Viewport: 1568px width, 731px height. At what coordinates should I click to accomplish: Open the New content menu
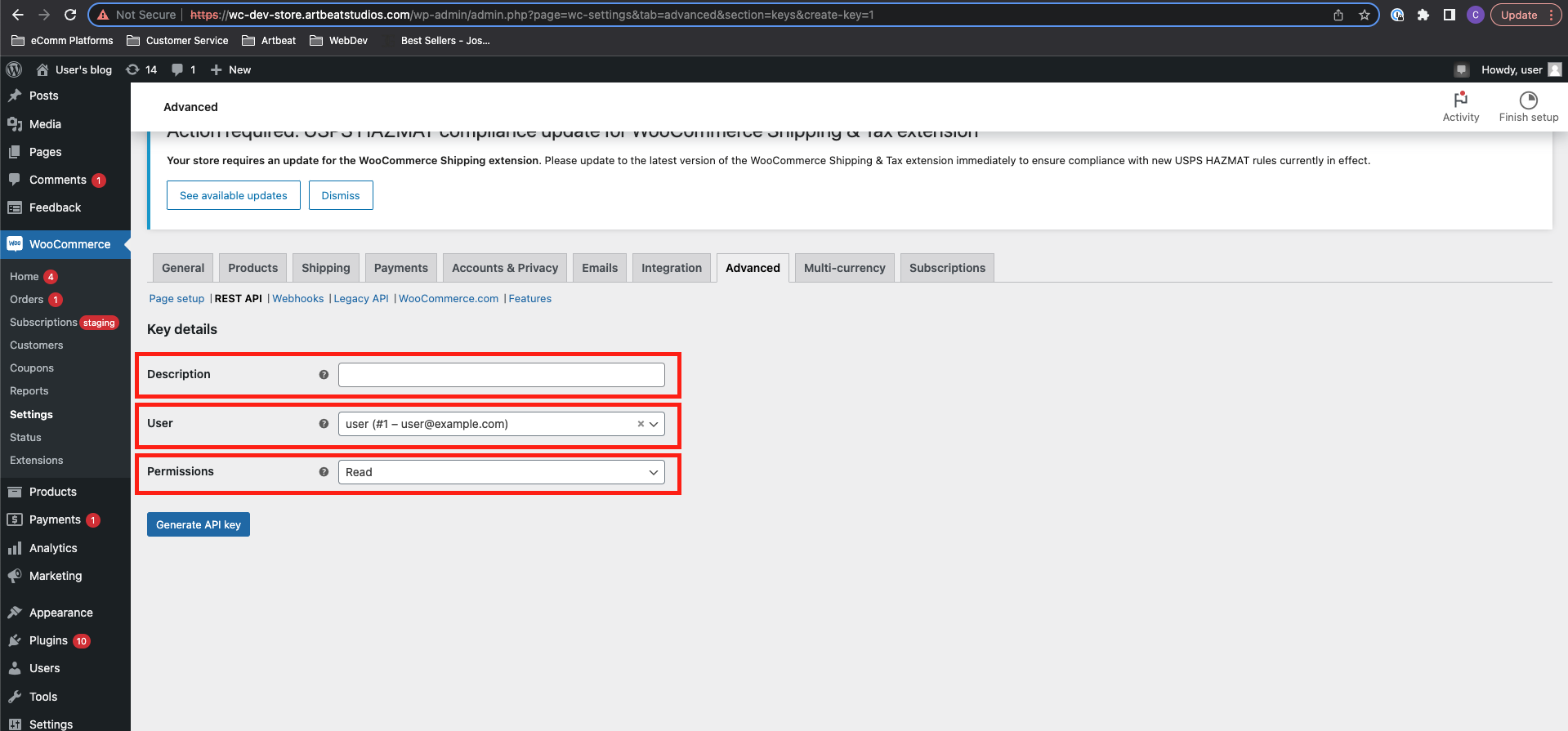click(x=230, y=69)
